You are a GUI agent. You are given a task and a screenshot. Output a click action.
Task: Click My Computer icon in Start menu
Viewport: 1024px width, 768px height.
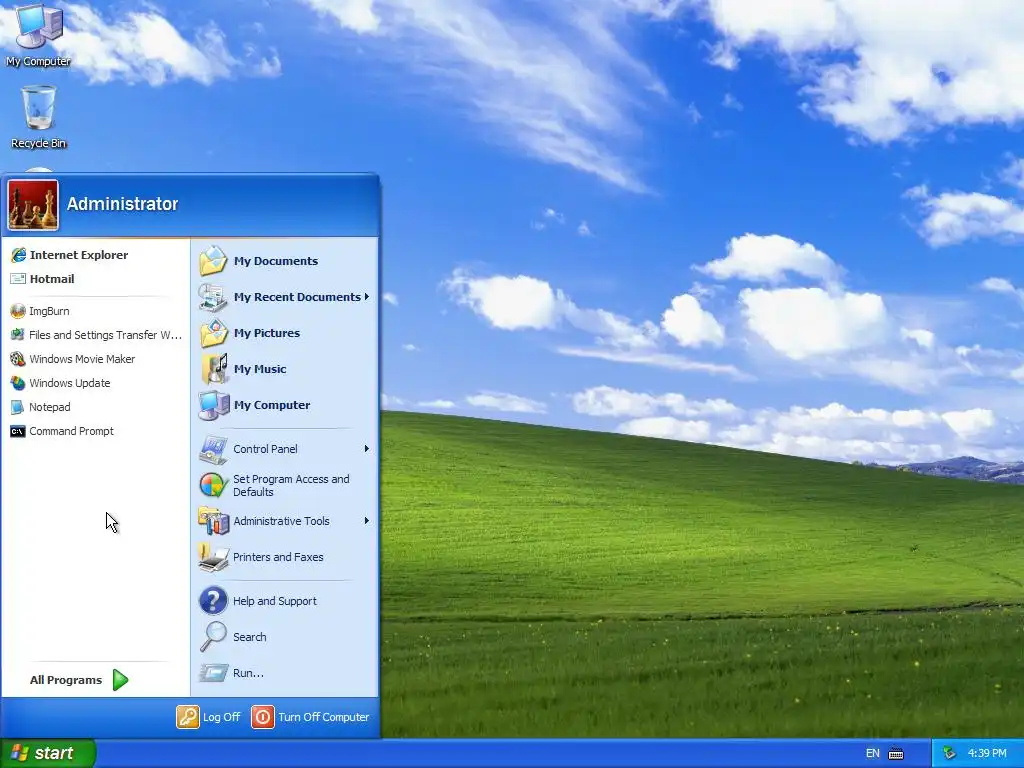pos(214,405)
